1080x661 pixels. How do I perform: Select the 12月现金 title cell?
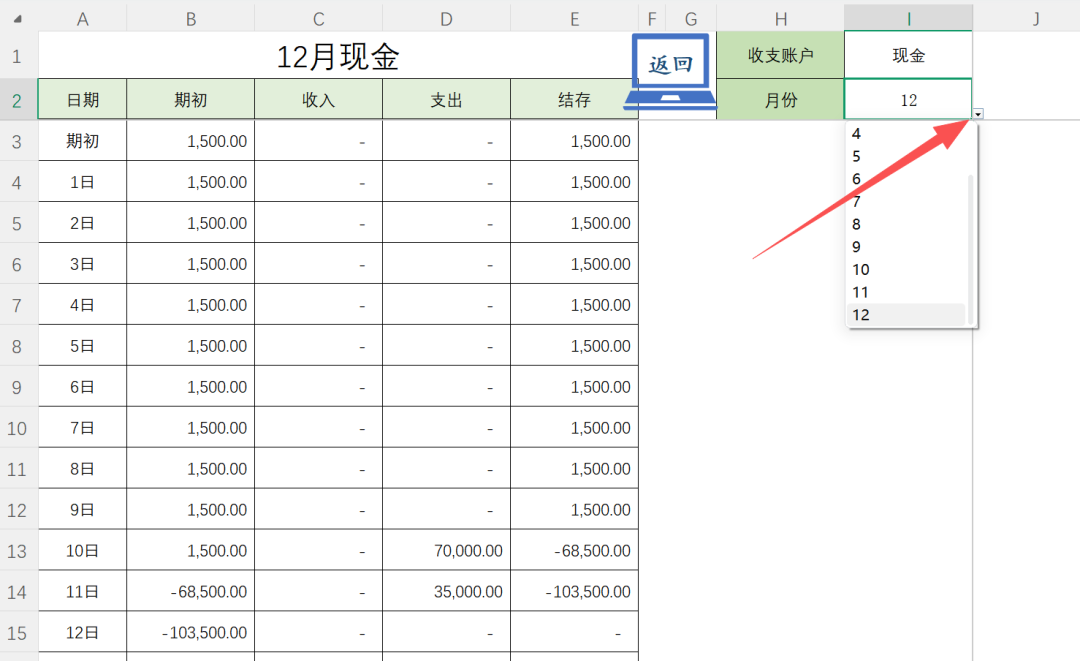[338, 57]
